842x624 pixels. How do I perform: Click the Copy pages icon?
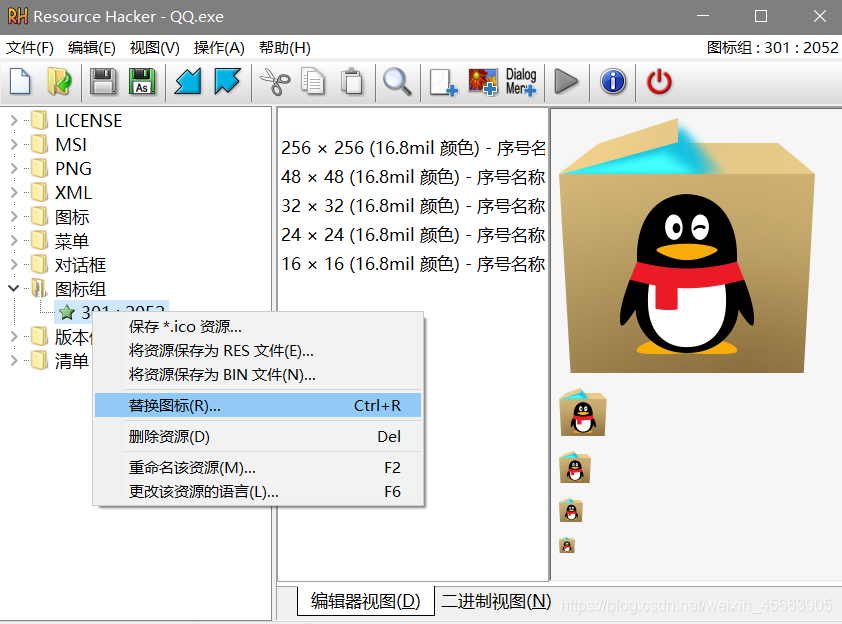313,82
